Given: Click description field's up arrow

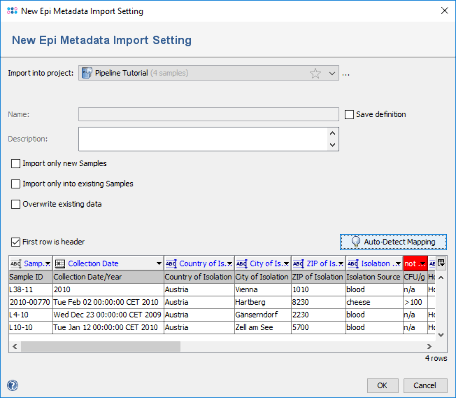Looking at the screenshot, I should [x=332, y=133].
